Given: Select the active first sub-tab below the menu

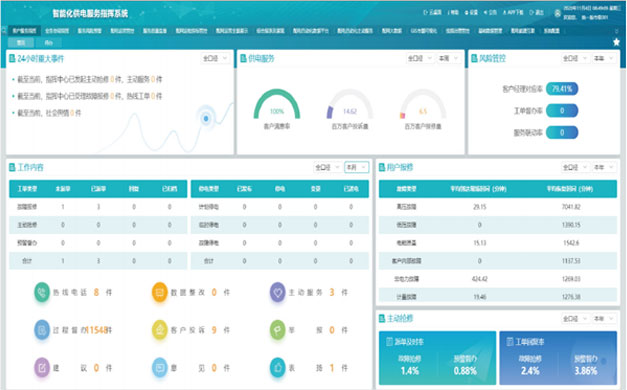Looking at the screenshot, I should pyautogui.click(x=21, y=42).
